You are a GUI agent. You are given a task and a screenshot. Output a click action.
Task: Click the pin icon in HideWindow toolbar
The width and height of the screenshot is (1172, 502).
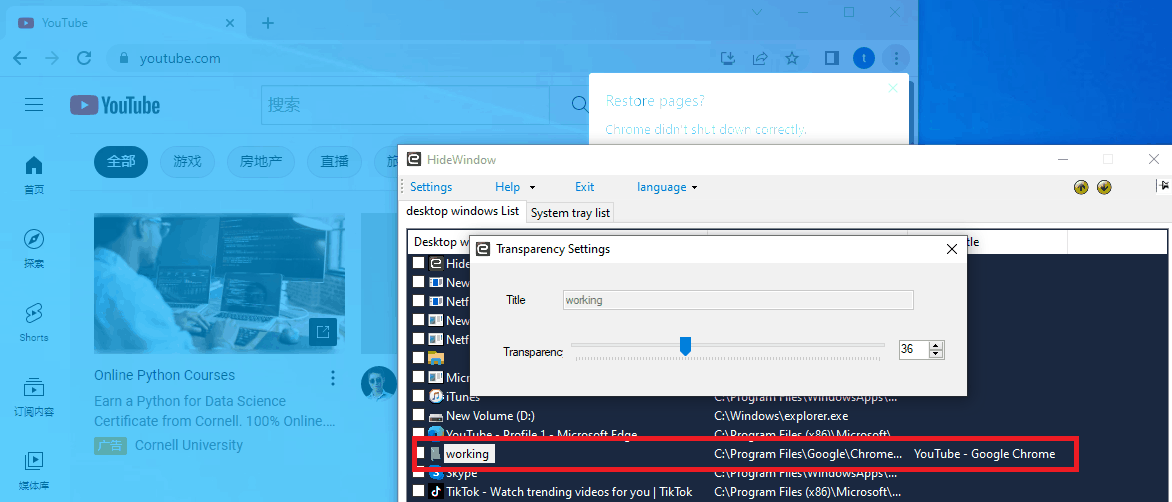1162,186
